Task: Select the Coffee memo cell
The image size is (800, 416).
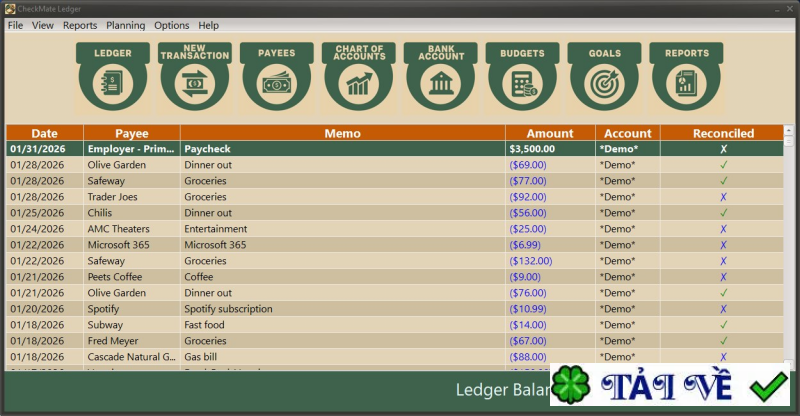Action: pyautogui.click(x=343, y=277)
